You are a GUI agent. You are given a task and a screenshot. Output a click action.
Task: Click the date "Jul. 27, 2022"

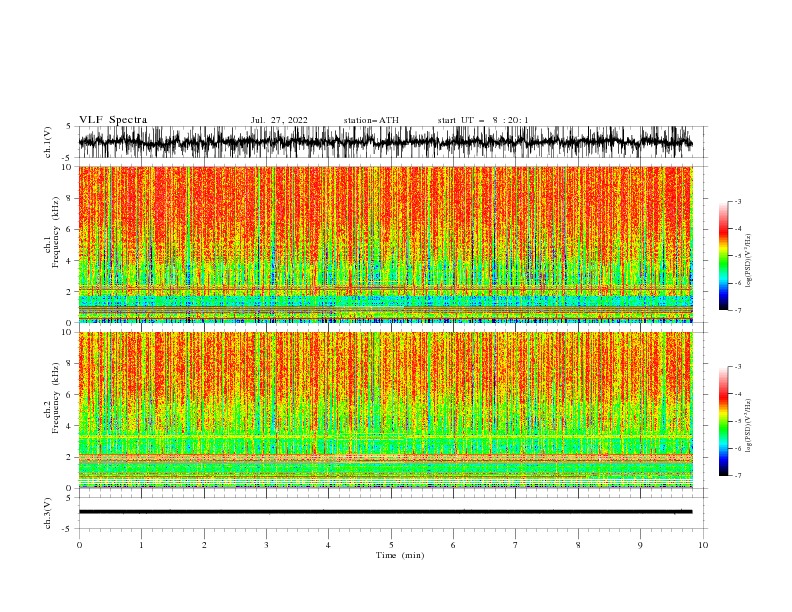(x=279, y=120)
